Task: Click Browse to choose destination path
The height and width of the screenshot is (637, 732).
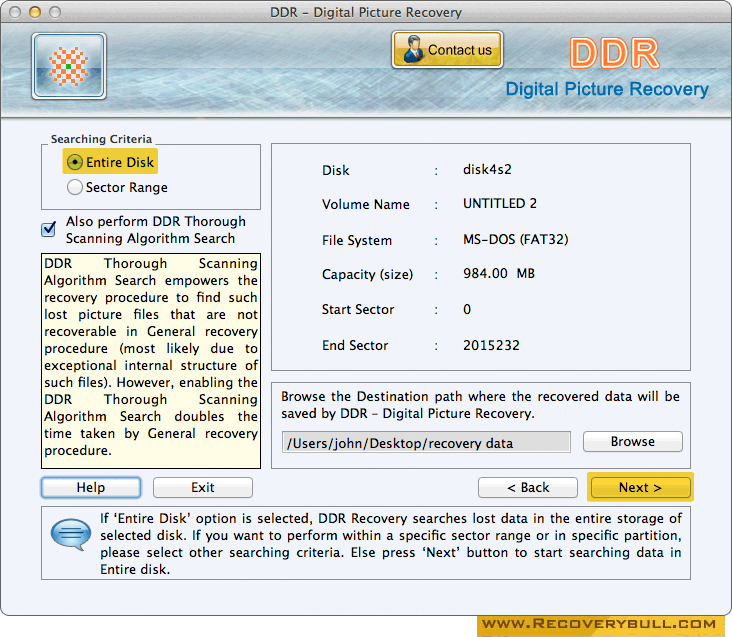Action: point(633,441)
